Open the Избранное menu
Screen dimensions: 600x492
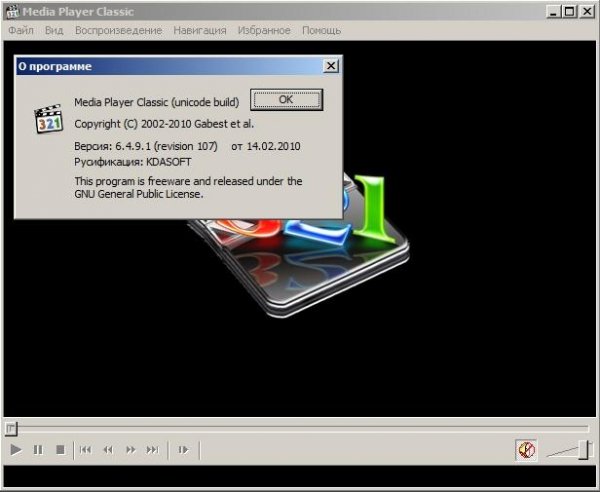pos(264,30)
